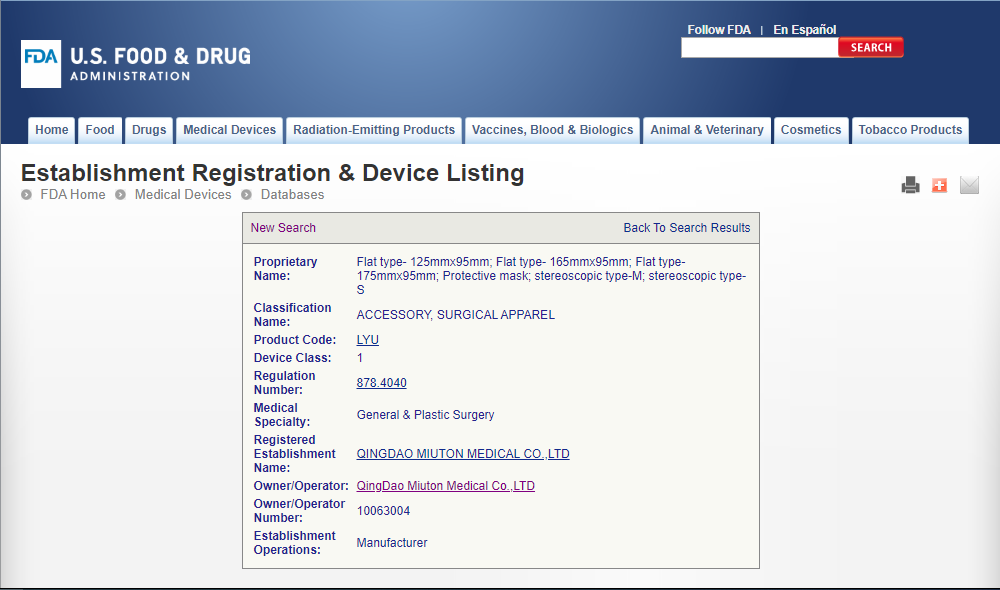Image resolution: width=1000 pixels, height=590 pixels.
Task: Open product code LYU link
Action: pos(367,340)
